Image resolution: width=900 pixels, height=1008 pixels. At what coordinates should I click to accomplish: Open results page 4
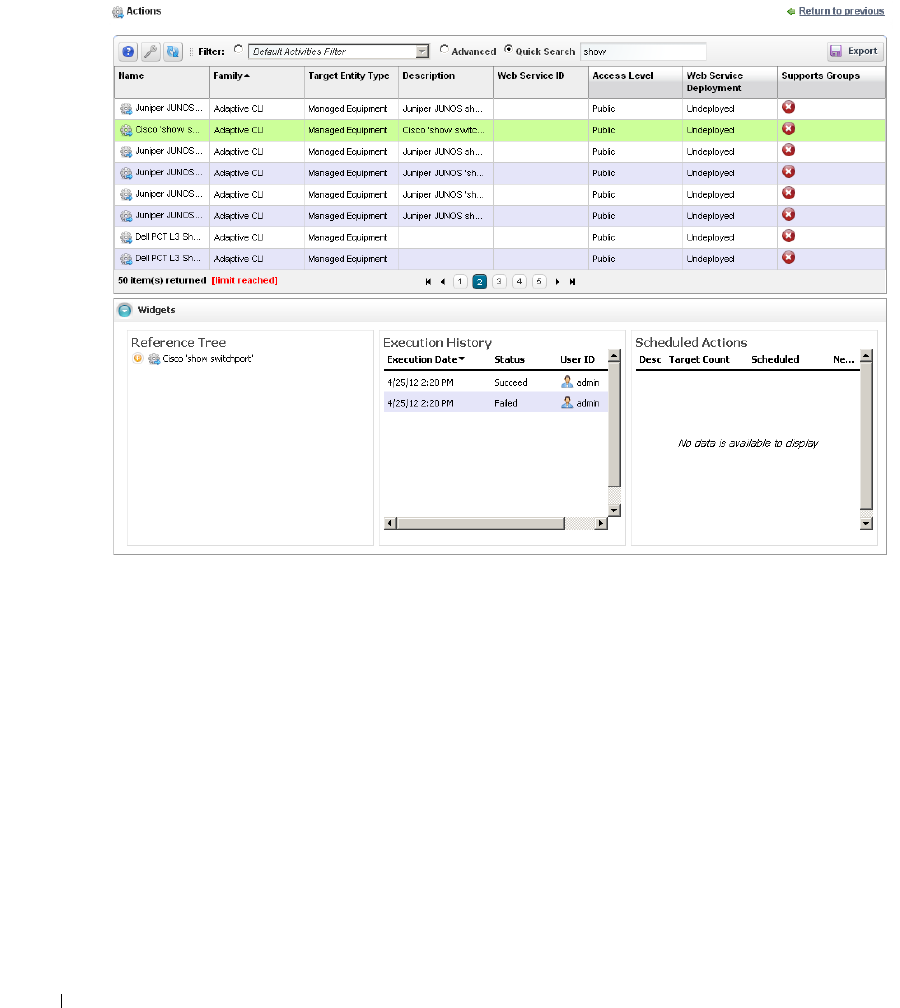point(519,282)
